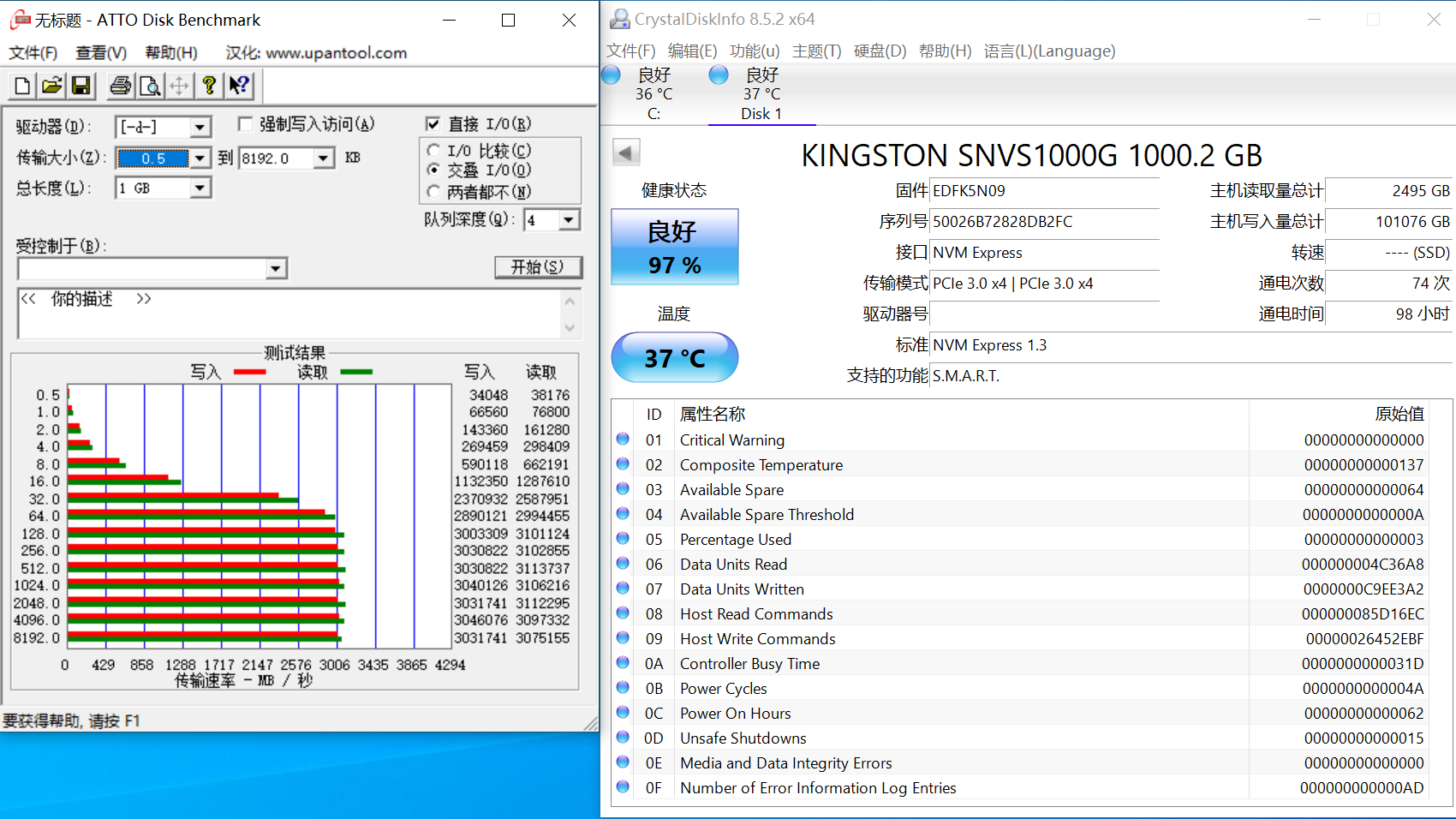Open the 硬盘(D) menu in CrystalDiskInfo
This screenshot has height=819, width=1456.
880,51
